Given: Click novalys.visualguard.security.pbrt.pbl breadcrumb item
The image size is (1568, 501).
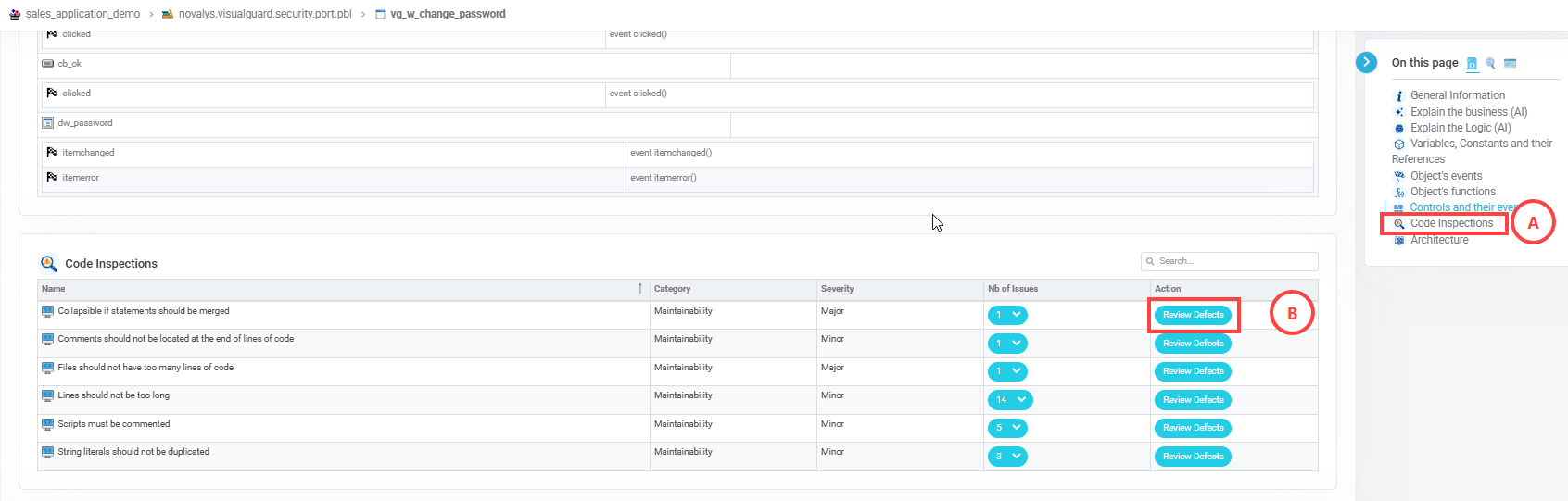Looking at the screenshot, I should coord(265,14).
